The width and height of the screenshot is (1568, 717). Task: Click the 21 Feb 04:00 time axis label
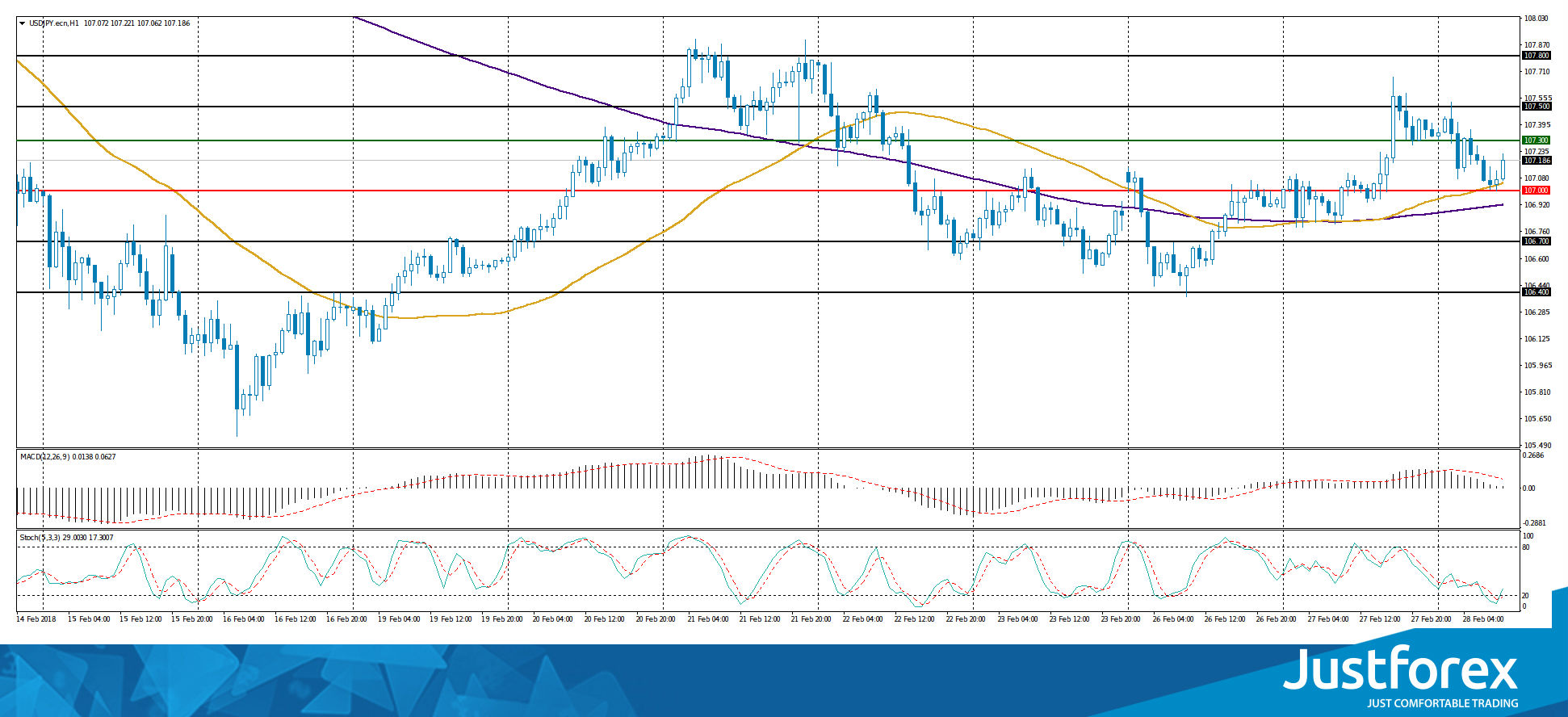[708, 619]
